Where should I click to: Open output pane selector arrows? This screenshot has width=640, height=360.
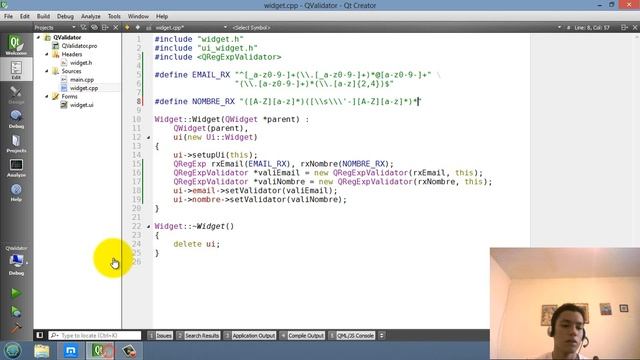pyautogui.click(x=381, y=336)
